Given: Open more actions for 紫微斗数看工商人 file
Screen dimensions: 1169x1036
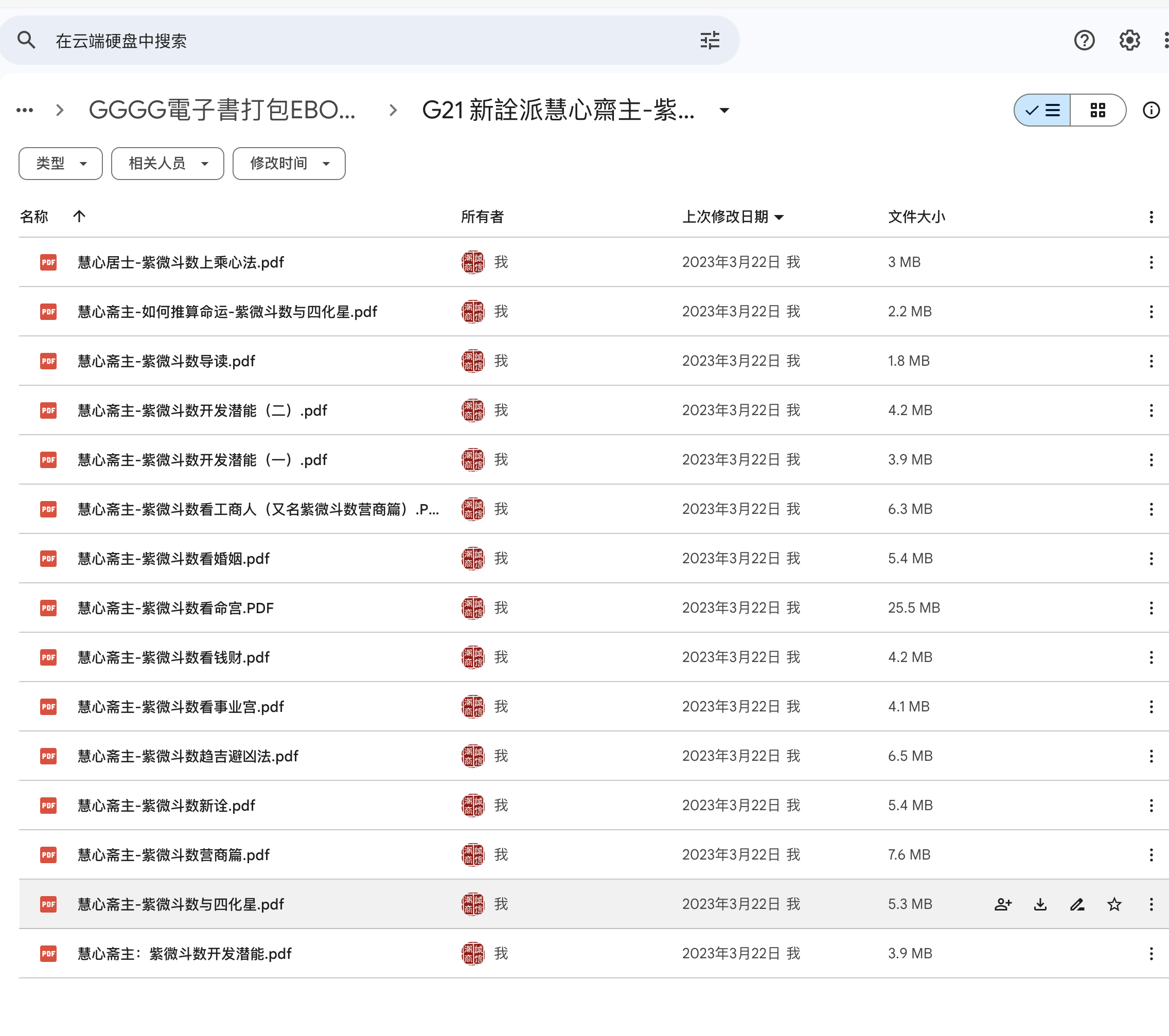Looking at the screenshot, I should click(x=1150, y=509).
